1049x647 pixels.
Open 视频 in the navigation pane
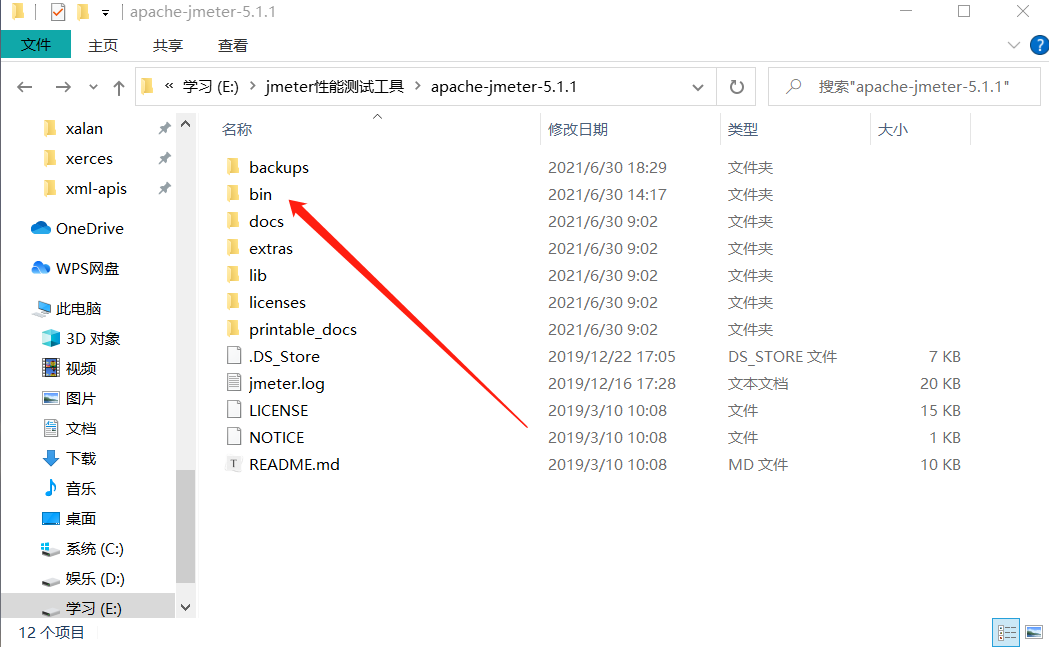coord(81,368)
